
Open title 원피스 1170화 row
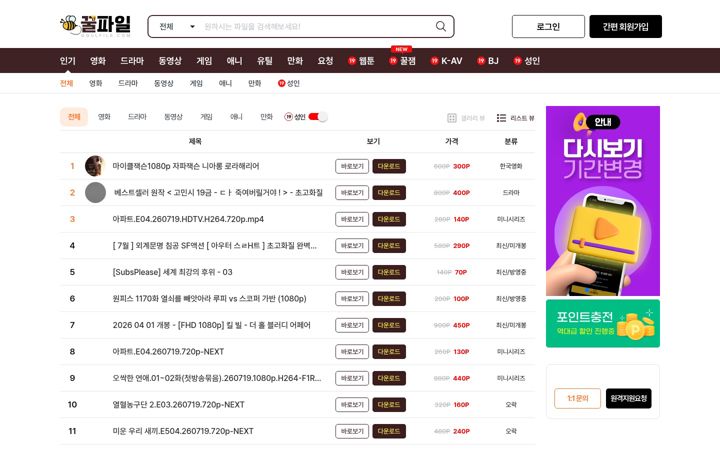[x=209, y=298]
